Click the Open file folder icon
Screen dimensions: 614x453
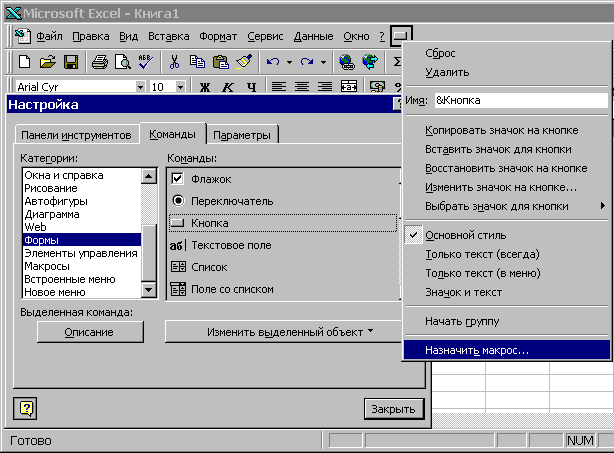pyautogui.click(x=47, y=62)
